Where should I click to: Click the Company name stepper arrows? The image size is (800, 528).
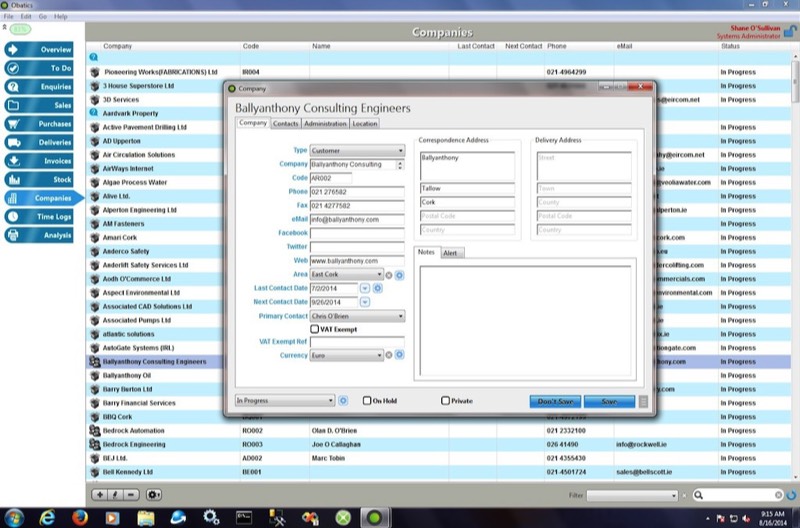pos(400,164)
